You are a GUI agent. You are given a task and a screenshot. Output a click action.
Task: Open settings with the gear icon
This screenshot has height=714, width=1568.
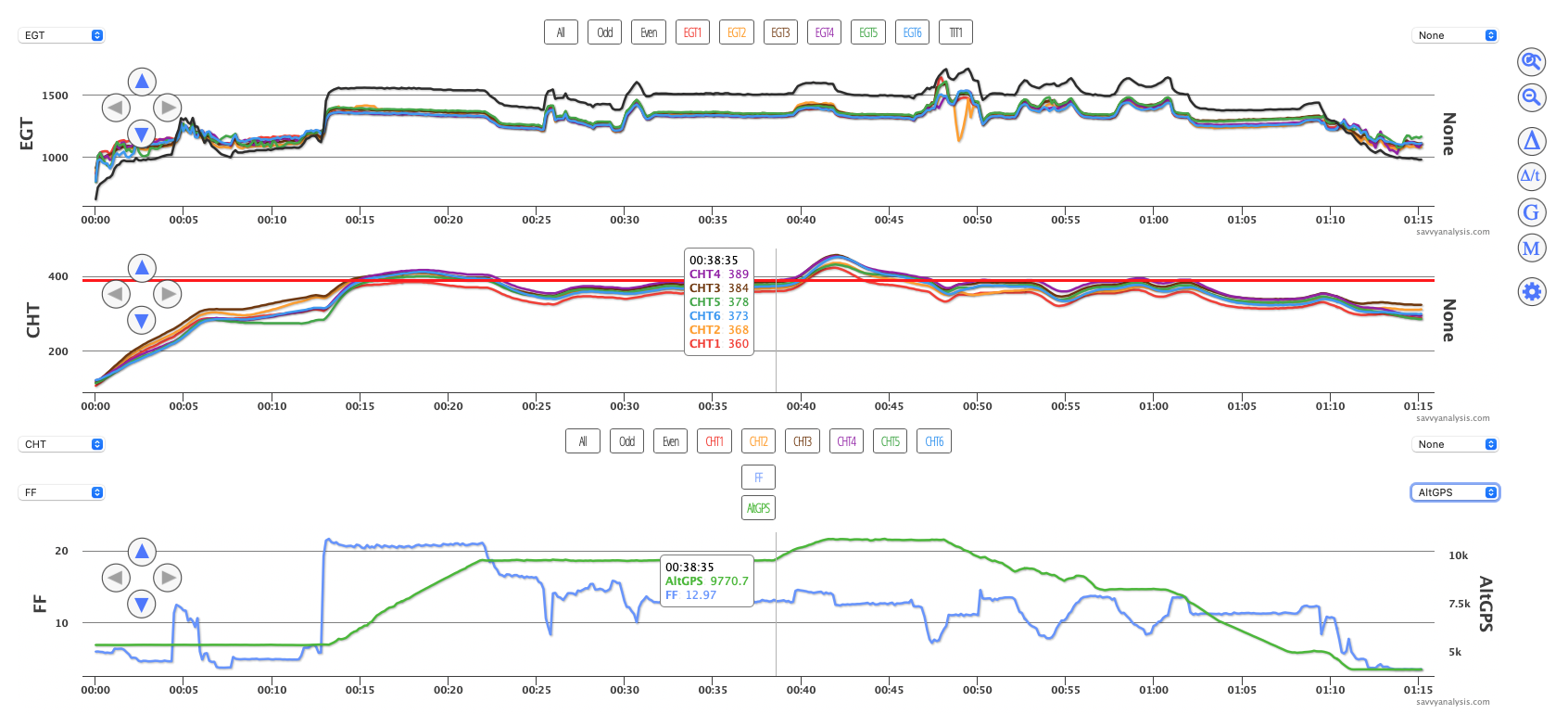click(x=1532, y=291)
